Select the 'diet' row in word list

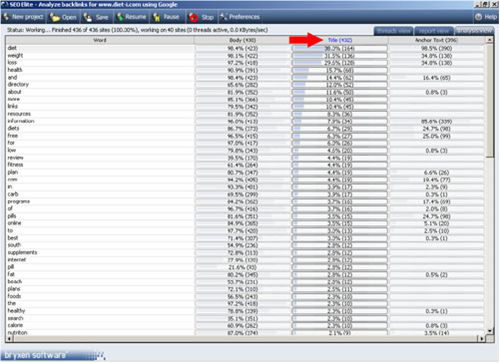click(x=100, y=48)
